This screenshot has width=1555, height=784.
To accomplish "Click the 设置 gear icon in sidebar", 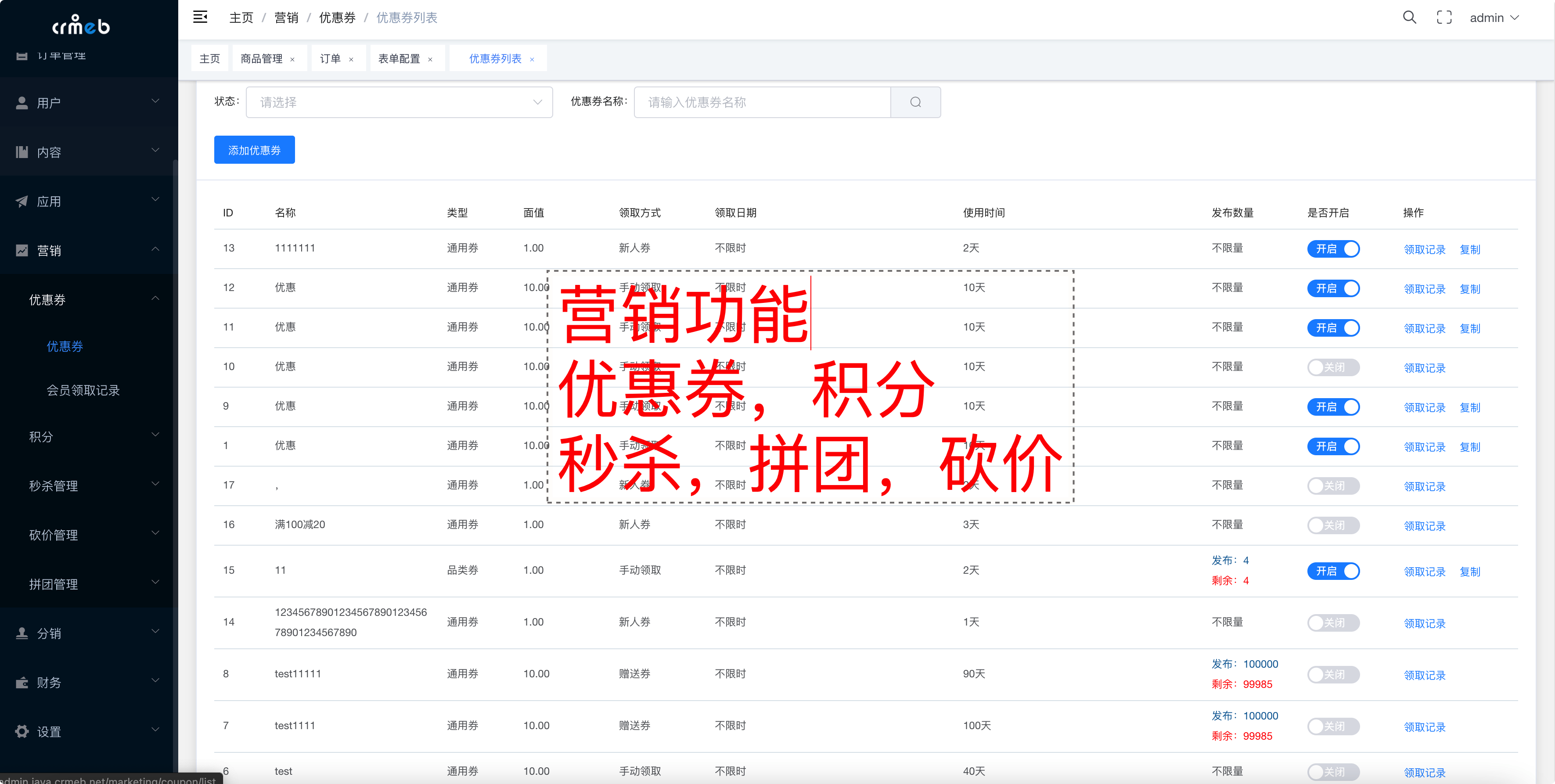I will pos(22,731).
